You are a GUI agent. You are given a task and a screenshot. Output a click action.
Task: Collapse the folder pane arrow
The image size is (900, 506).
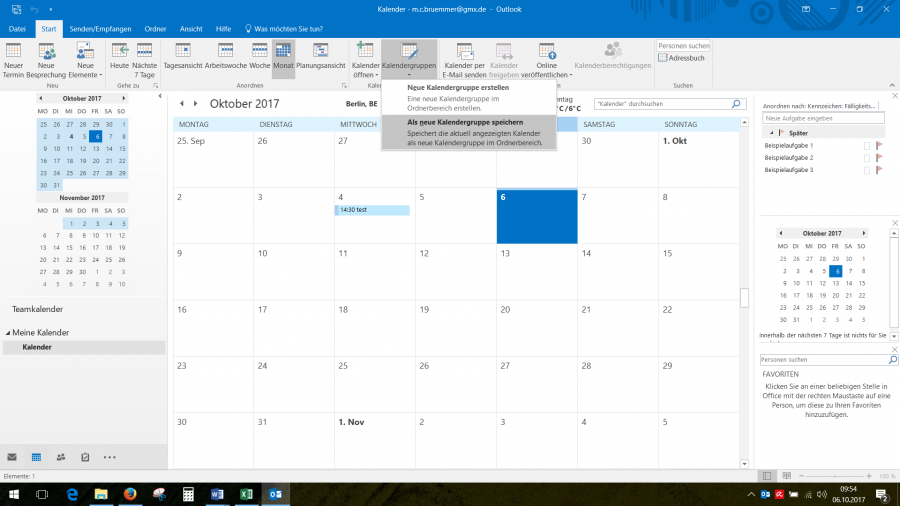pos(160,96)
